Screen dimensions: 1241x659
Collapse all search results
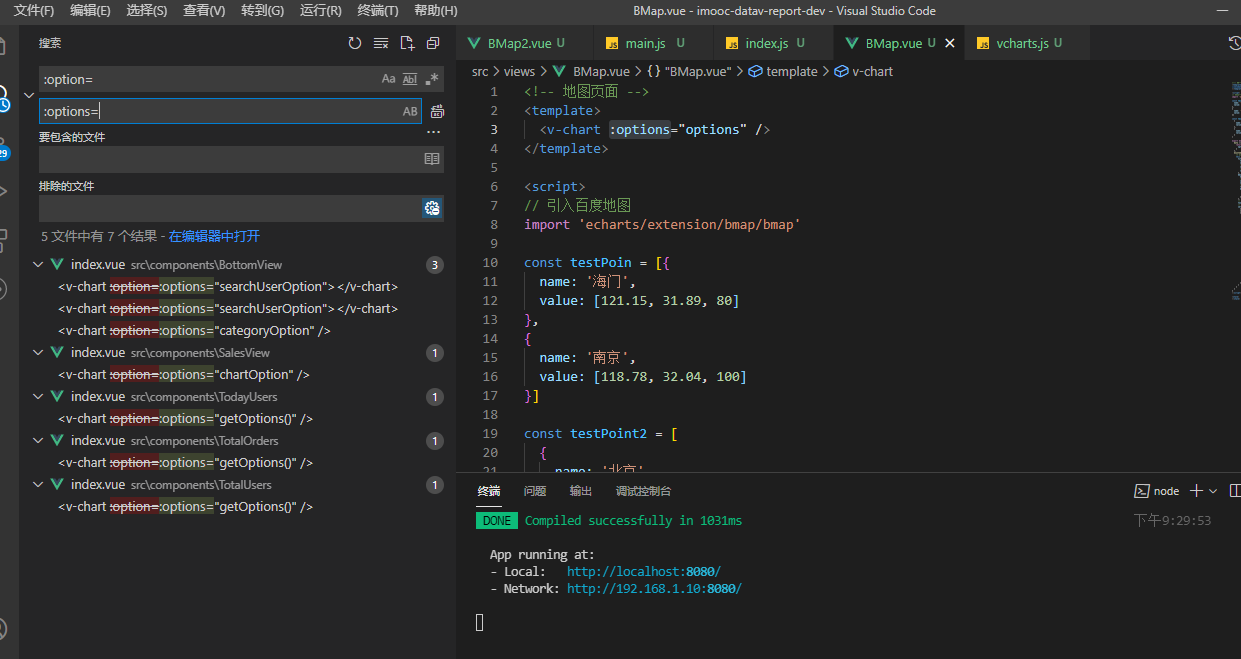click(433, 43)
